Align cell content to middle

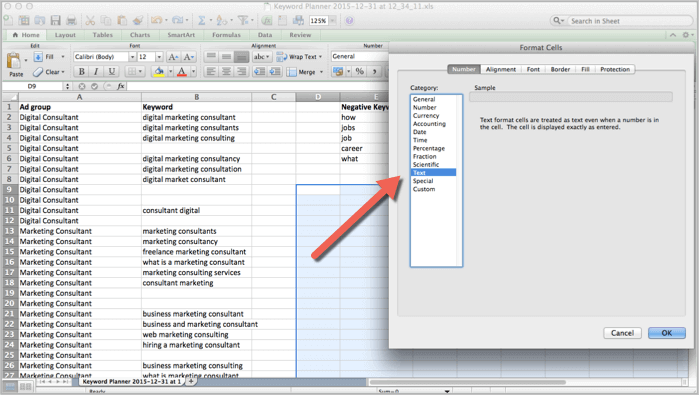tap(226, 57)
